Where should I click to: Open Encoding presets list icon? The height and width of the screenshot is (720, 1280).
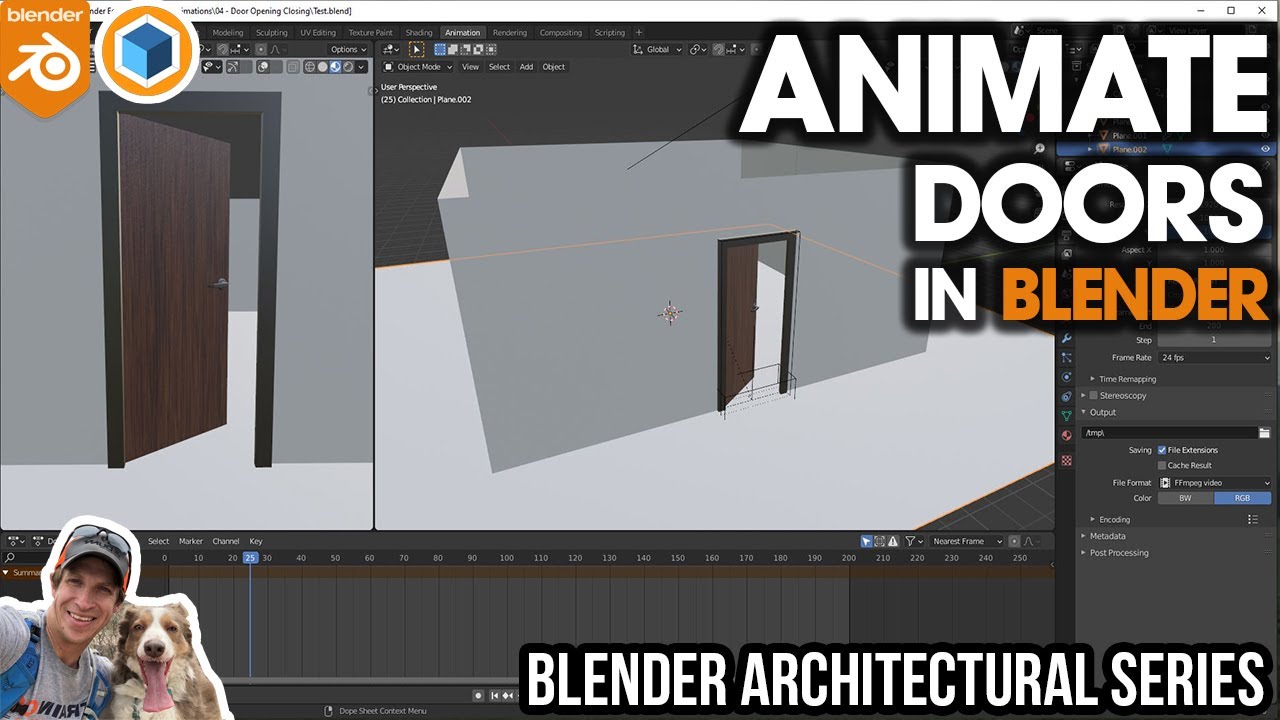1253,519
